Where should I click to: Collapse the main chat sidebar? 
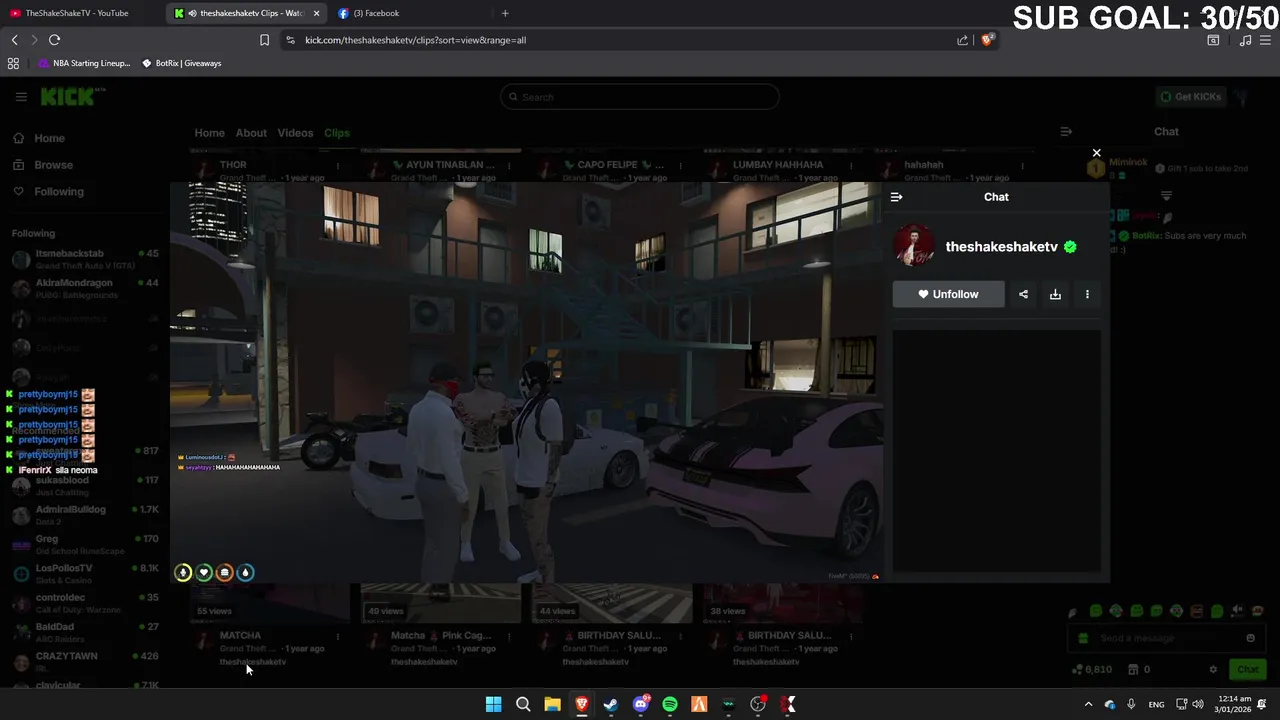coord(1066,132)
